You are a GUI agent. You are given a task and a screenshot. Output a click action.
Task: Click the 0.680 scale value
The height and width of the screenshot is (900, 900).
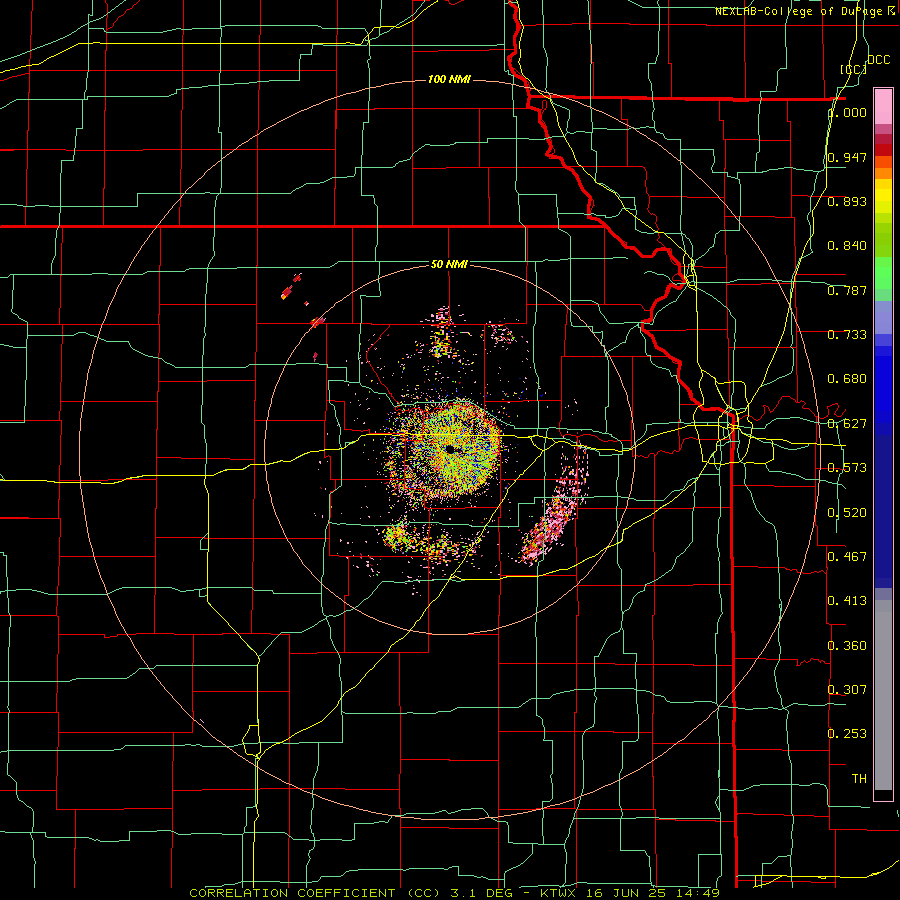click(x=847, y=379)
